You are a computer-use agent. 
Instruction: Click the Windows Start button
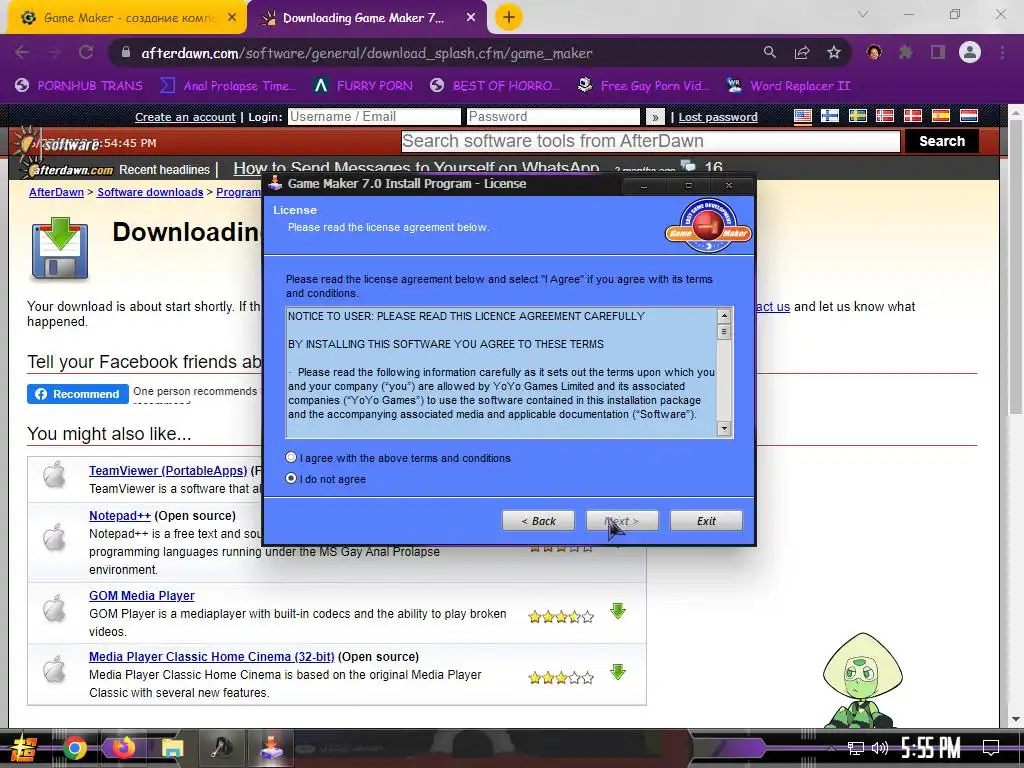click(x=24, y=748)
